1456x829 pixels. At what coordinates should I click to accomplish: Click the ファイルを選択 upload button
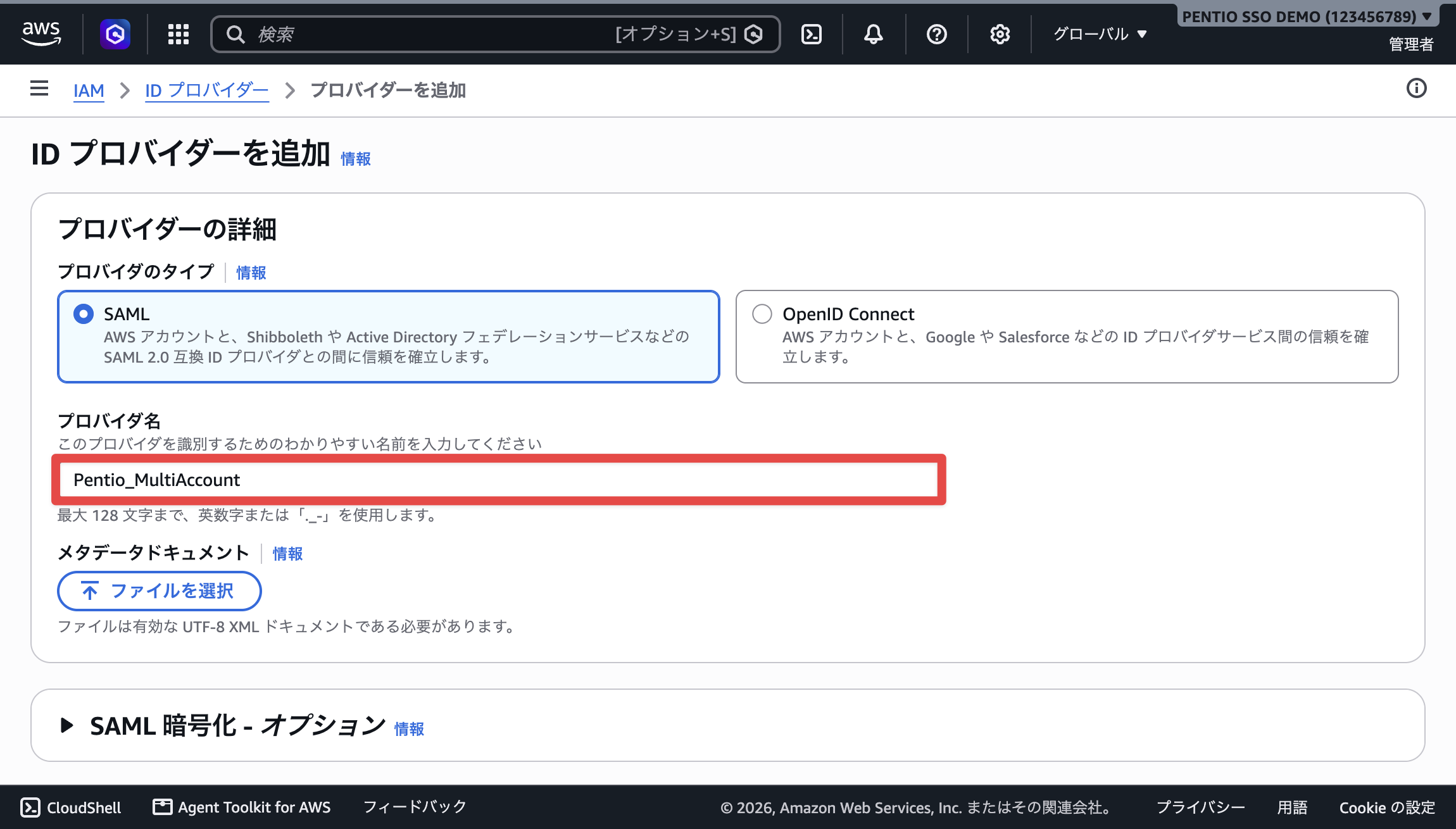160,591
